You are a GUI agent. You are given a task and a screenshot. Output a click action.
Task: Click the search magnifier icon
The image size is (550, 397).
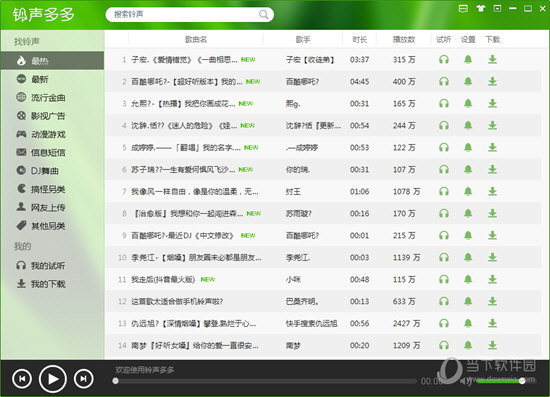coord(263,14)
